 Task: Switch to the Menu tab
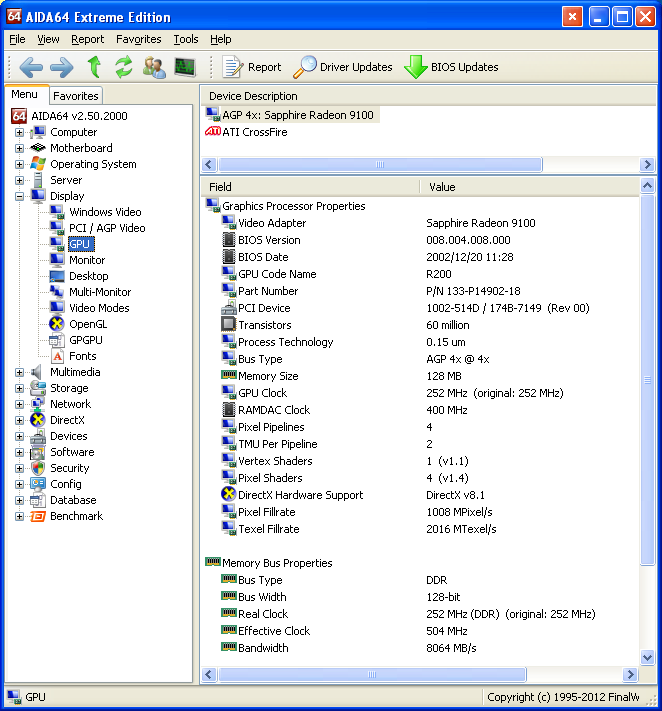24,94
